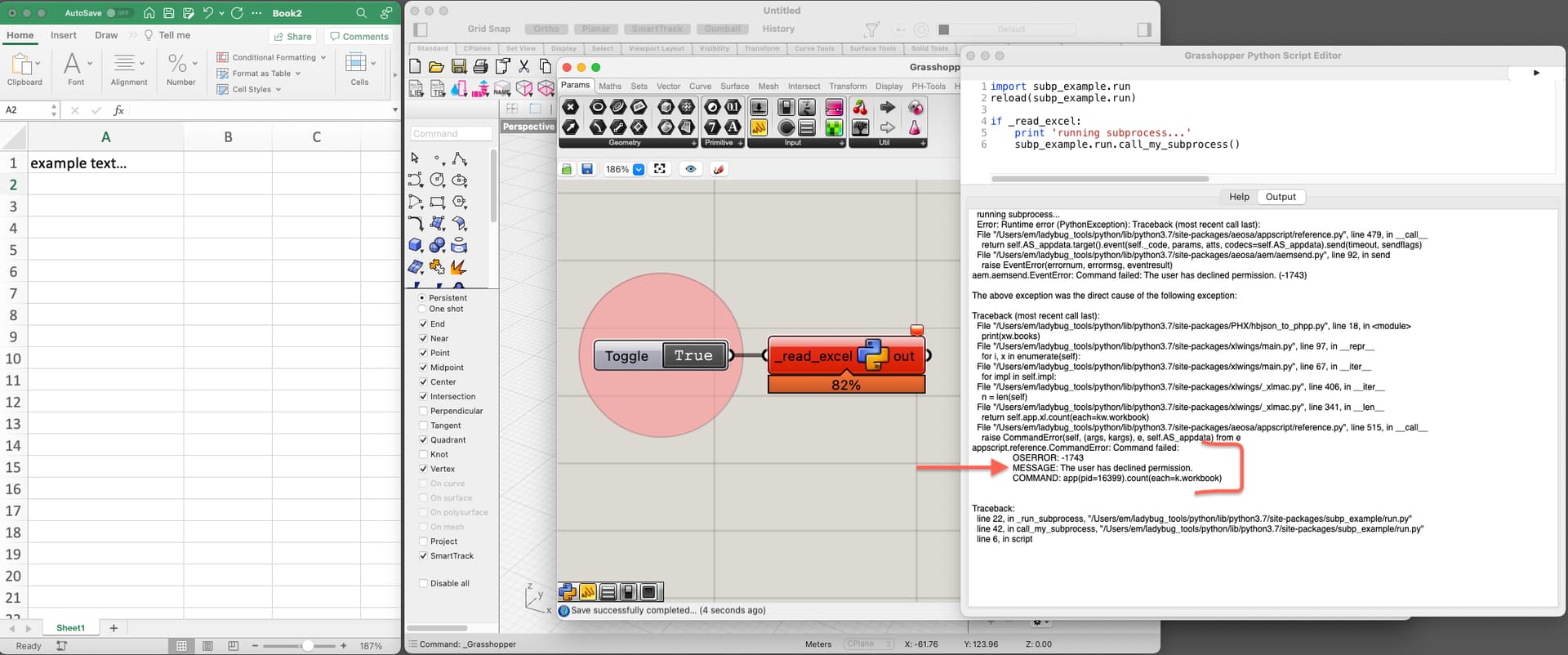This screenshot has width=1568, height=655.
Task: Open the Insert tab in Excel
Action: click(64, 35)
